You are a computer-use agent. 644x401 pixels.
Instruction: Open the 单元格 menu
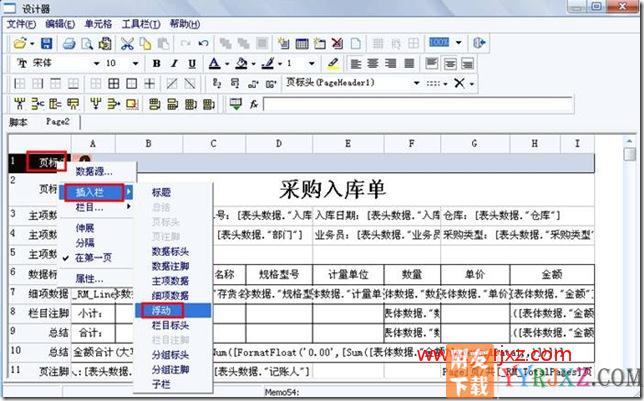tap(98, 24)
